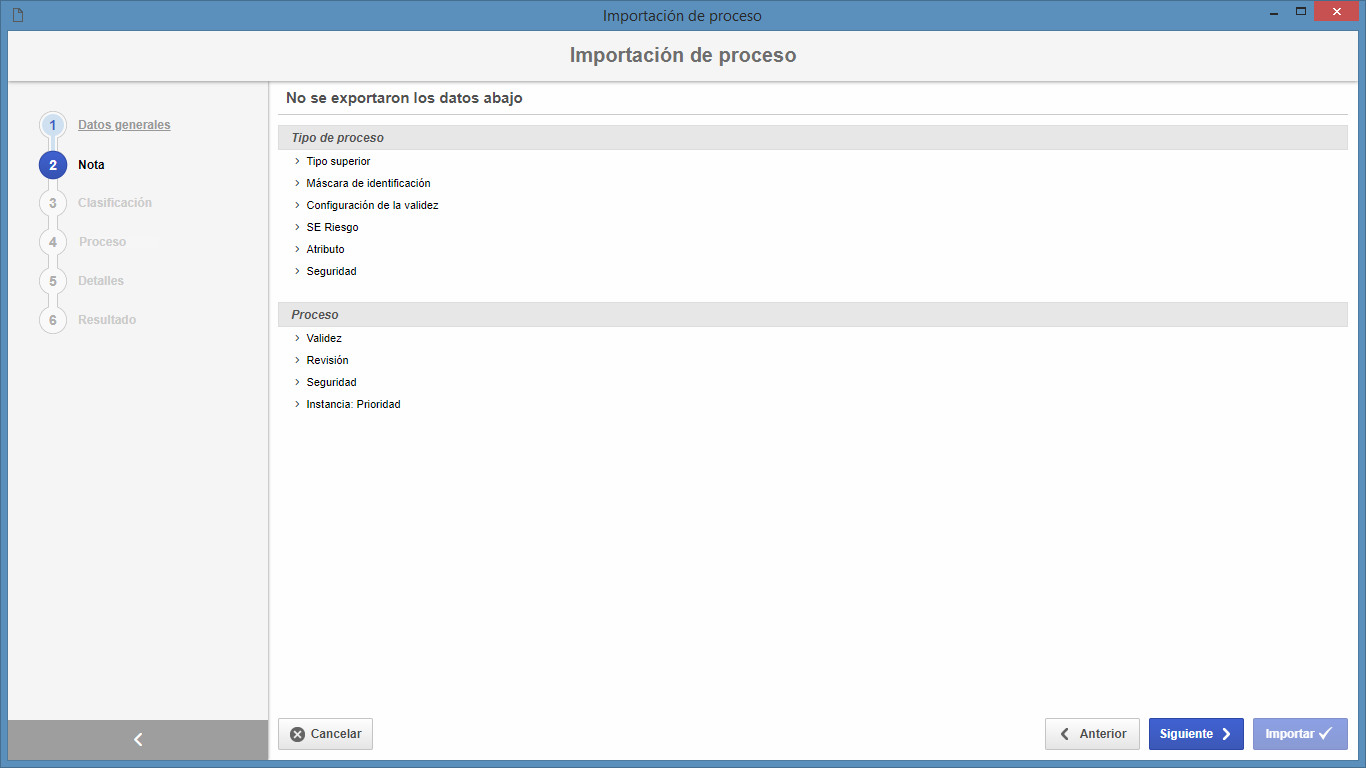Click the document icon in title bar
This screenshot has width=1366, height=768.
[17, 15]
